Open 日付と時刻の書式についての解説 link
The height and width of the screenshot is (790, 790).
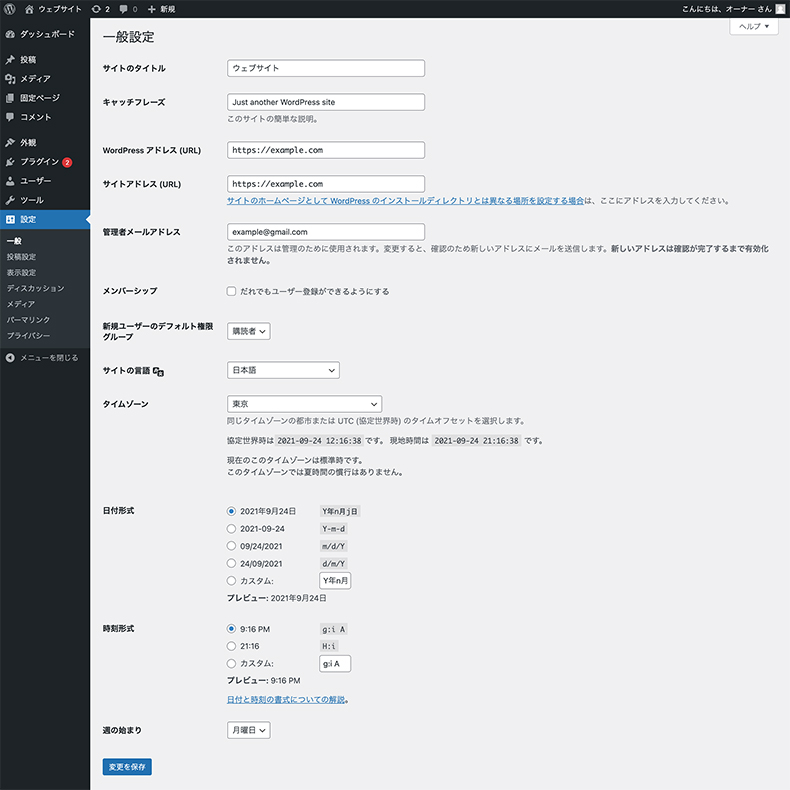pyautogui.click(x=287, y=699)
